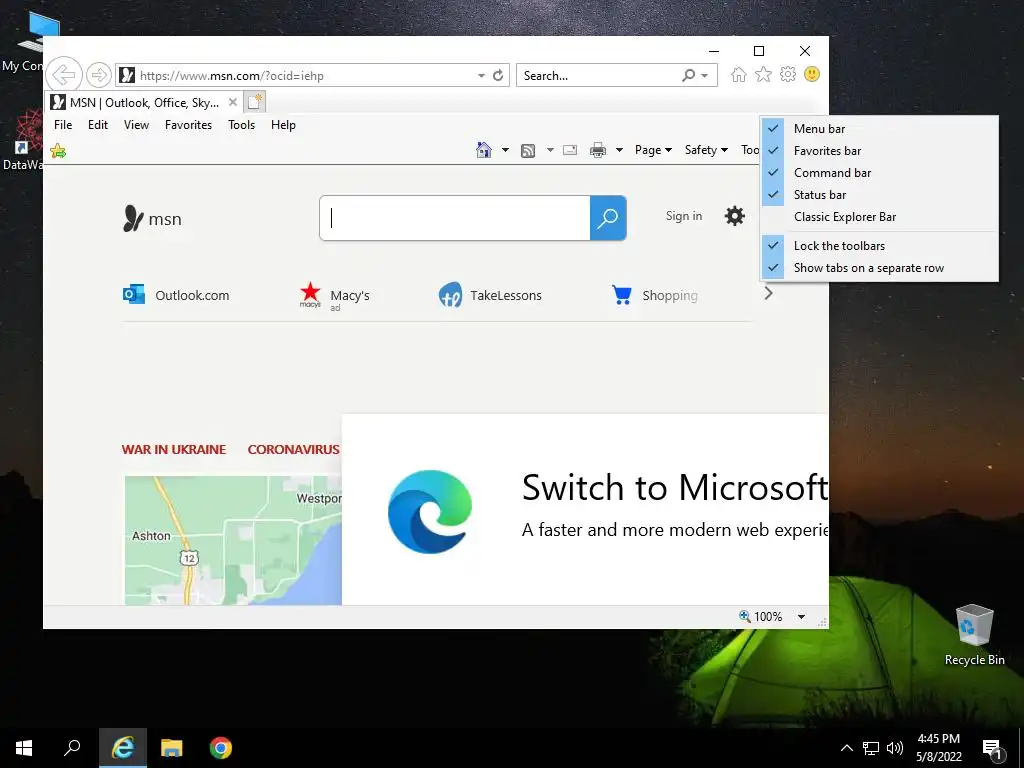Open the Help menu
Screen dimensions: 1024x768
283,125
